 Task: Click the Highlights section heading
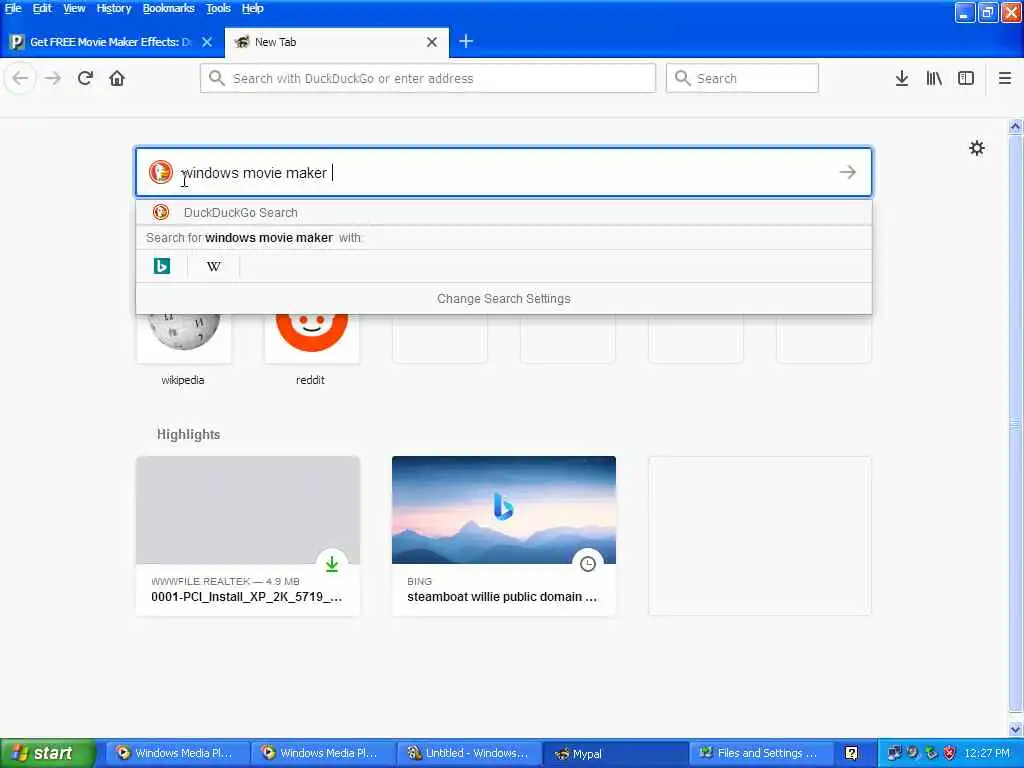188,435
